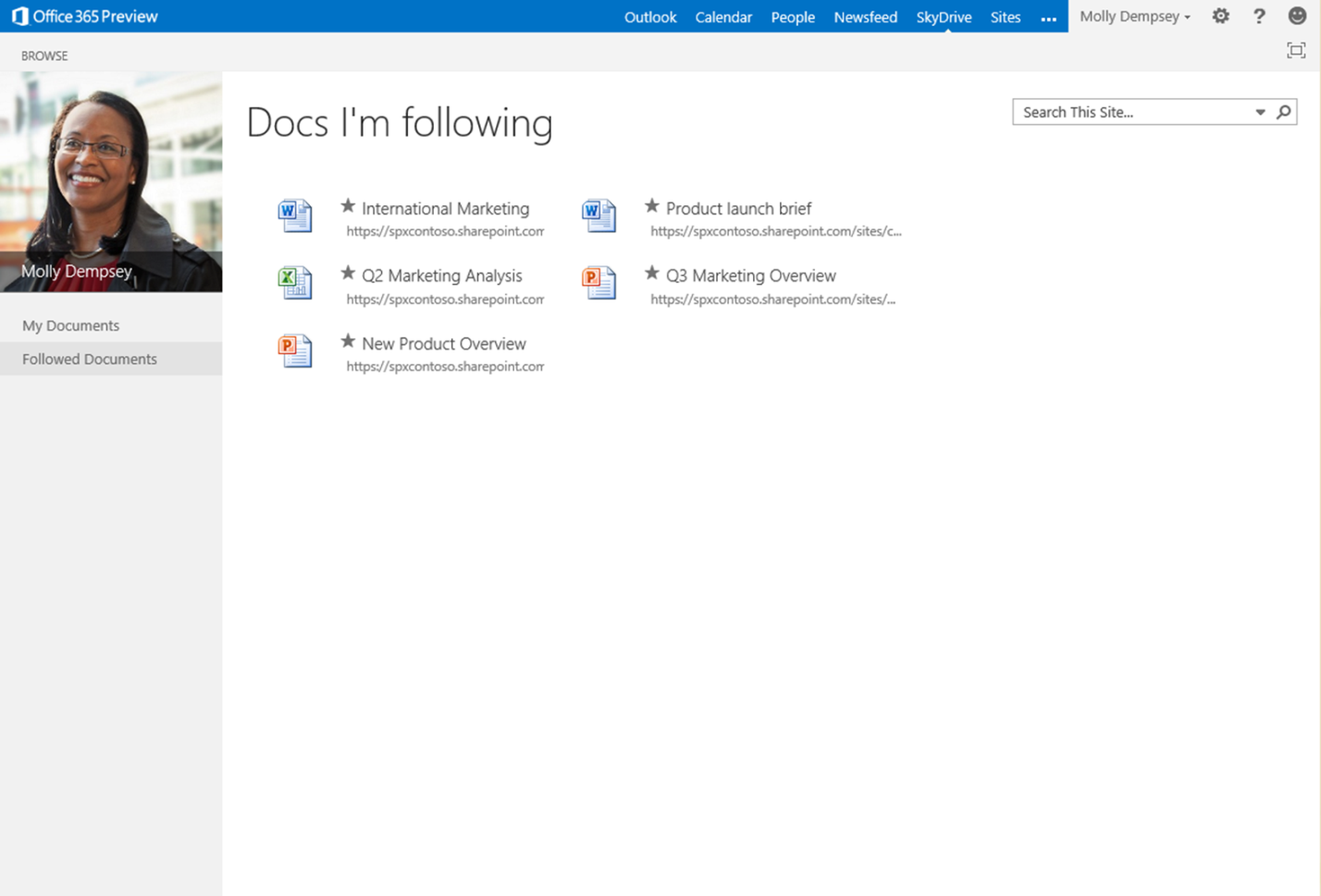Go to My Documents in sidebar
The image size is (1321, 896).
pos(71,325)
